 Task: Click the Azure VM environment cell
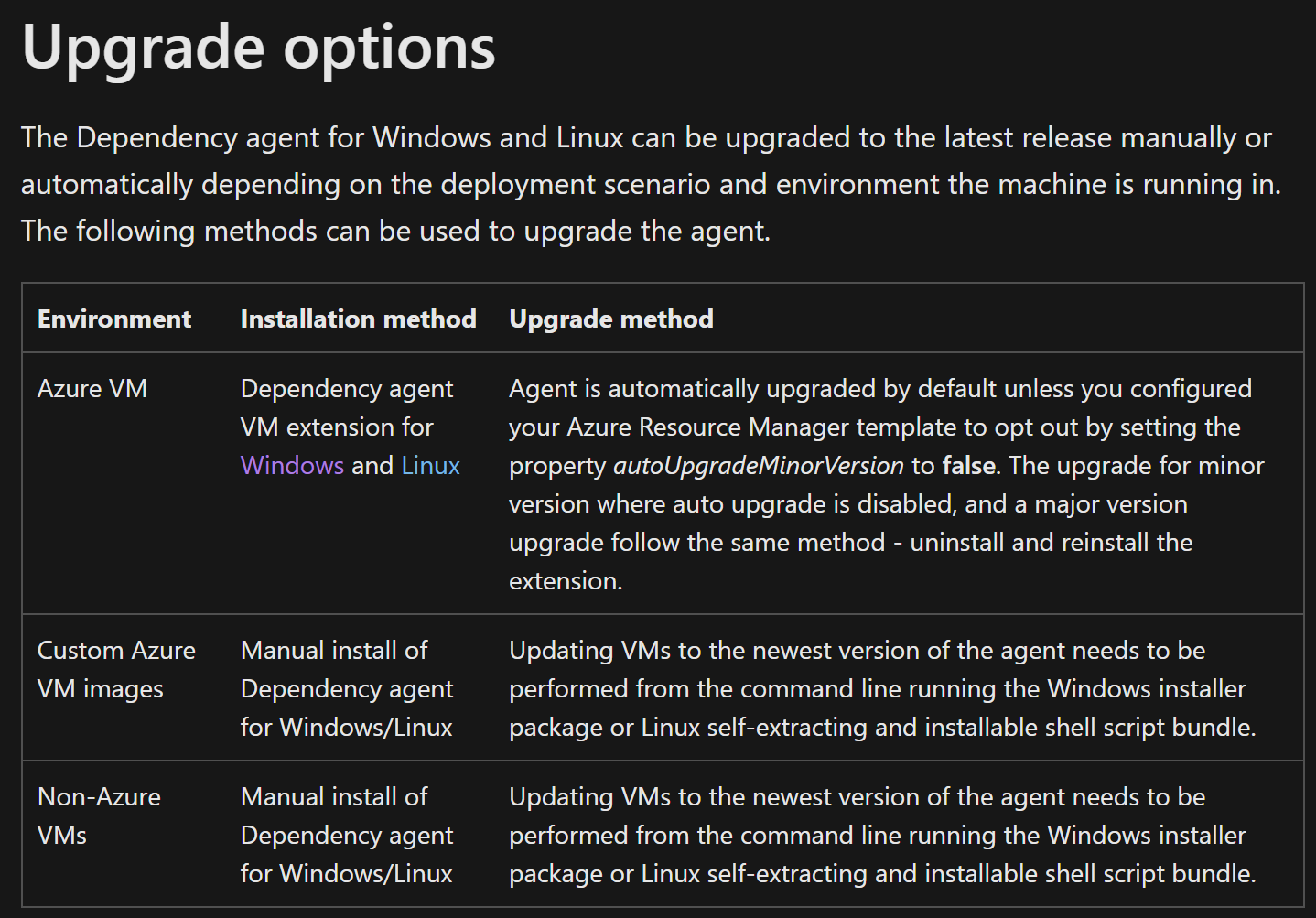coord(92,389)
